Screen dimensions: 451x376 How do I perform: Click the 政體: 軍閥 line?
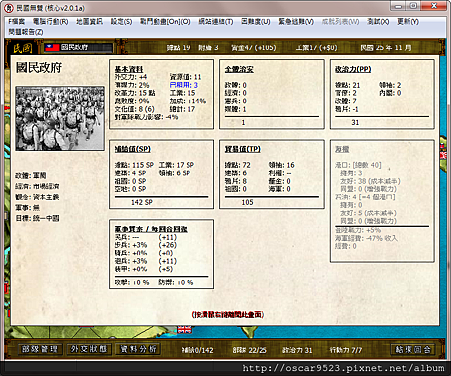pos(31,176)
